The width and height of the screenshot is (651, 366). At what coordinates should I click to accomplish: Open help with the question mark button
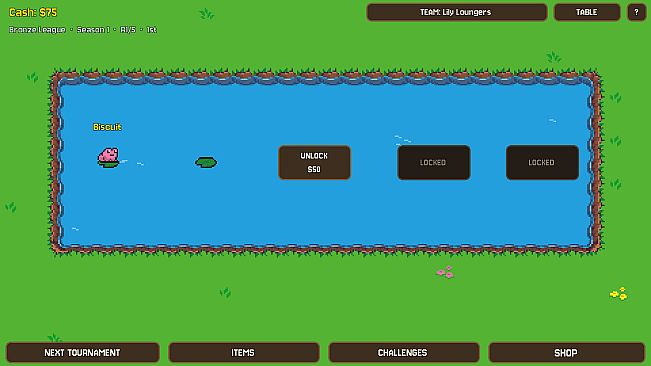click(x=636, y=12)
